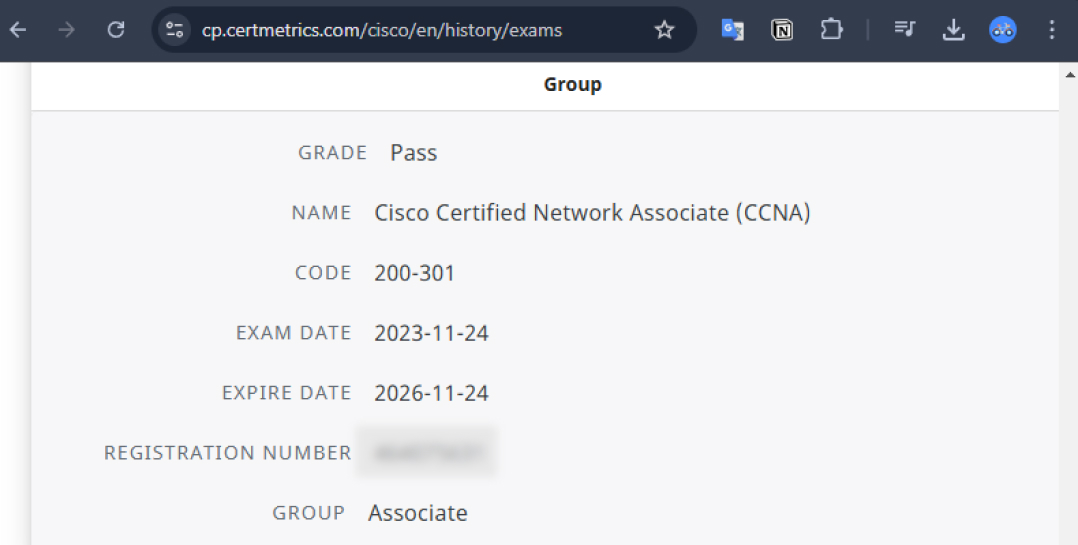This screenshot has height=545, width=1078.
Task: Click the browser Back arrow
Action: pyautogui.click(x=18, y=30)
